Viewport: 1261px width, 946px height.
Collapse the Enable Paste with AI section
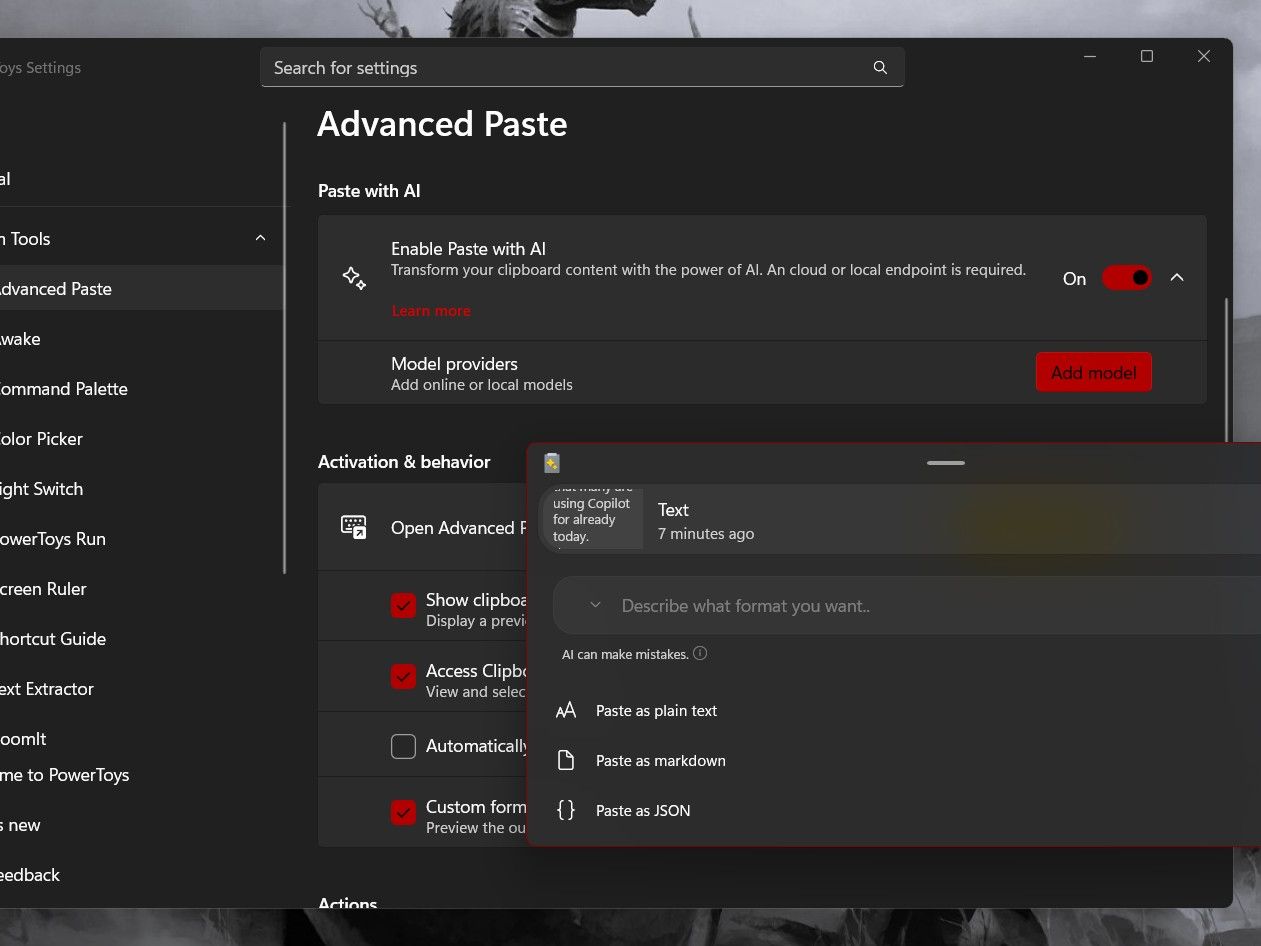[x=1177, y=278]
